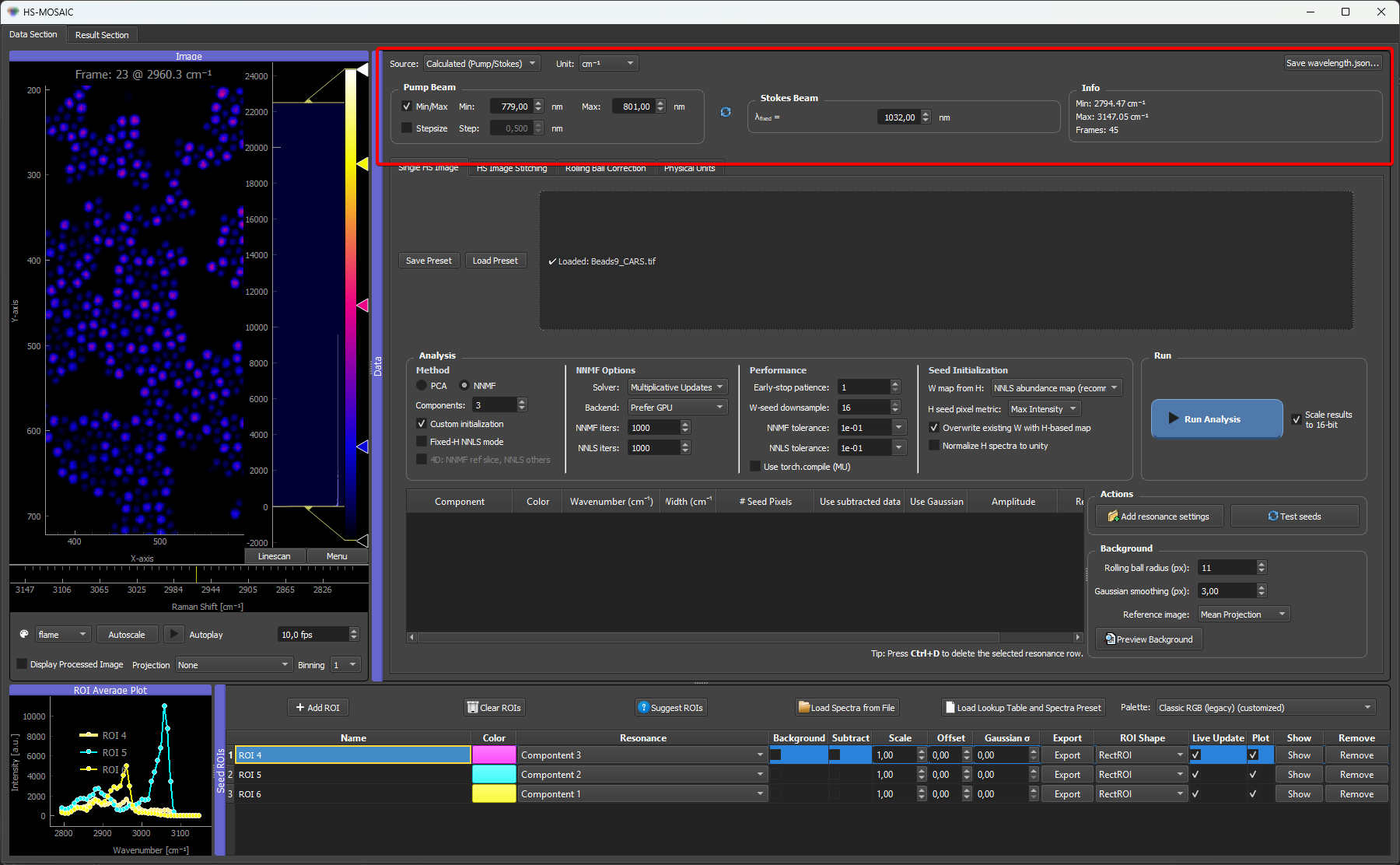The height and width of the screenshot is (865, 1400).
Task: Click the Test seeds button
Action: coord(1294,516)
